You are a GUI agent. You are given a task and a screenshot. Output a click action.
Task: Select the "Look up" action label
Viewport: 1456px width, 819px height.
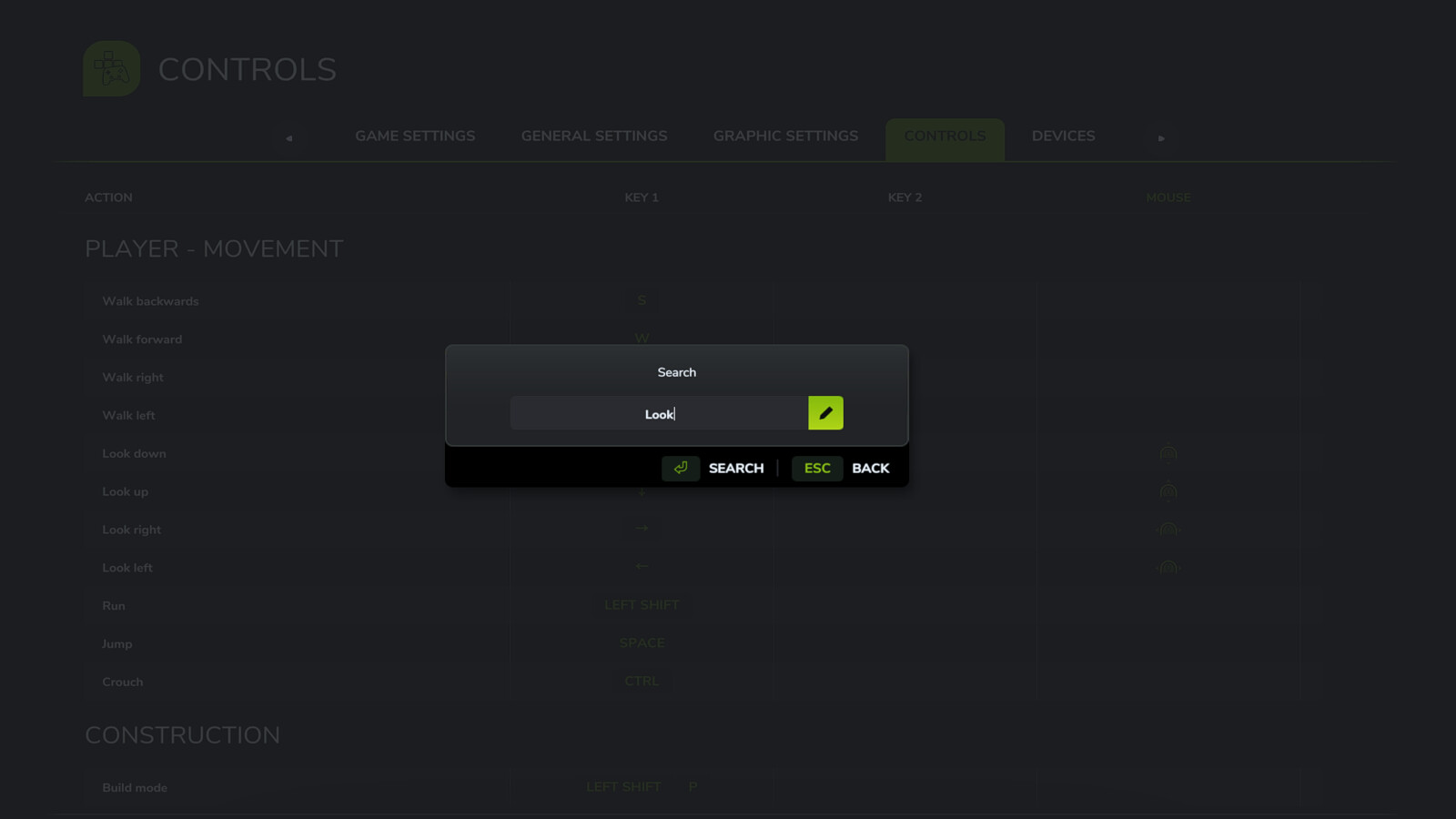pos(125,492)
